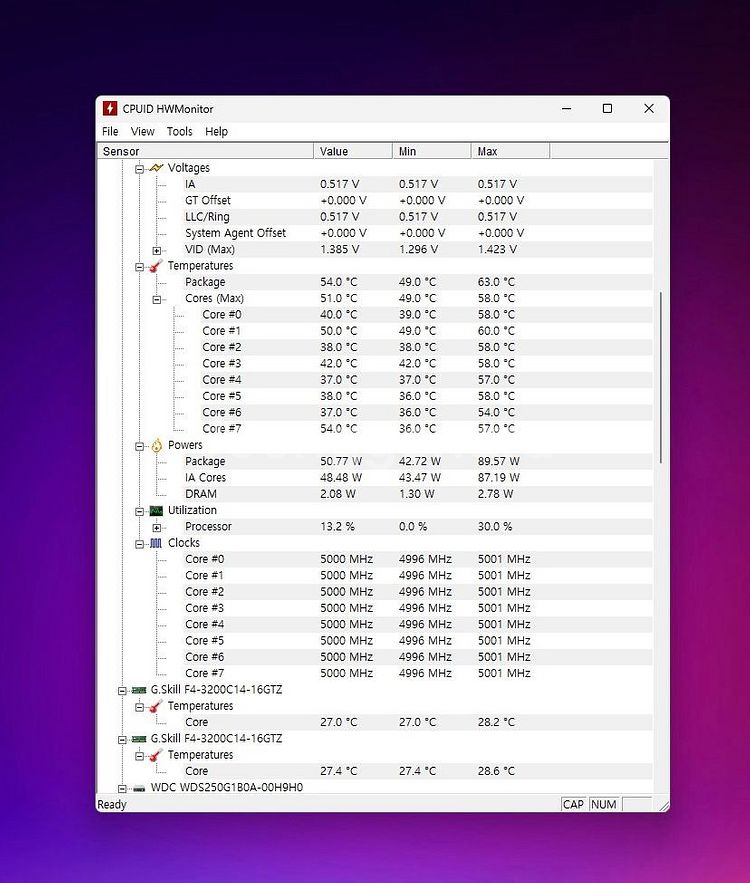Click the 1.423 V max VID value
This screenshot has width=750, height=883.
click(497, 249)
